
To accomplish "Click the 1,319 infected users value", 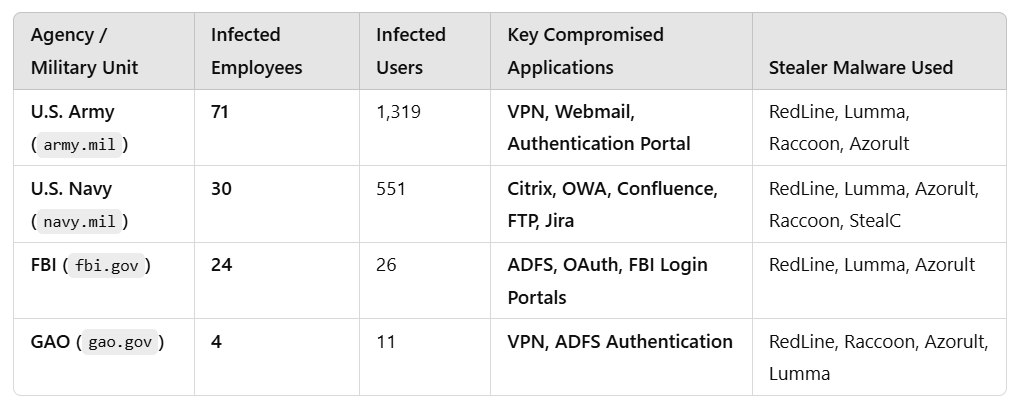I will click(398, 112).
